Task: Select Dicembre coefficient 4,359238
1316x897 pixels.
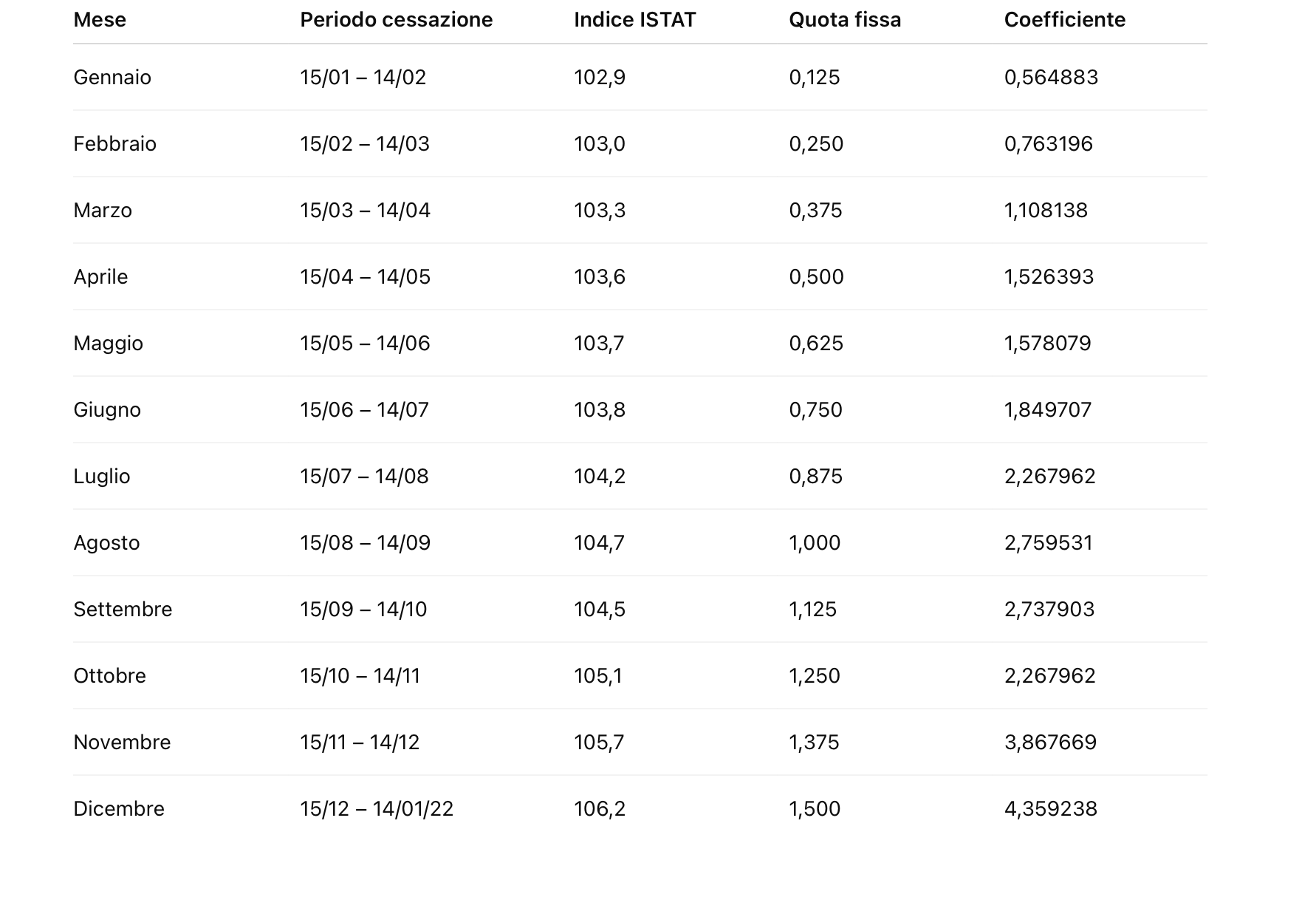Action: (1050, 809)
